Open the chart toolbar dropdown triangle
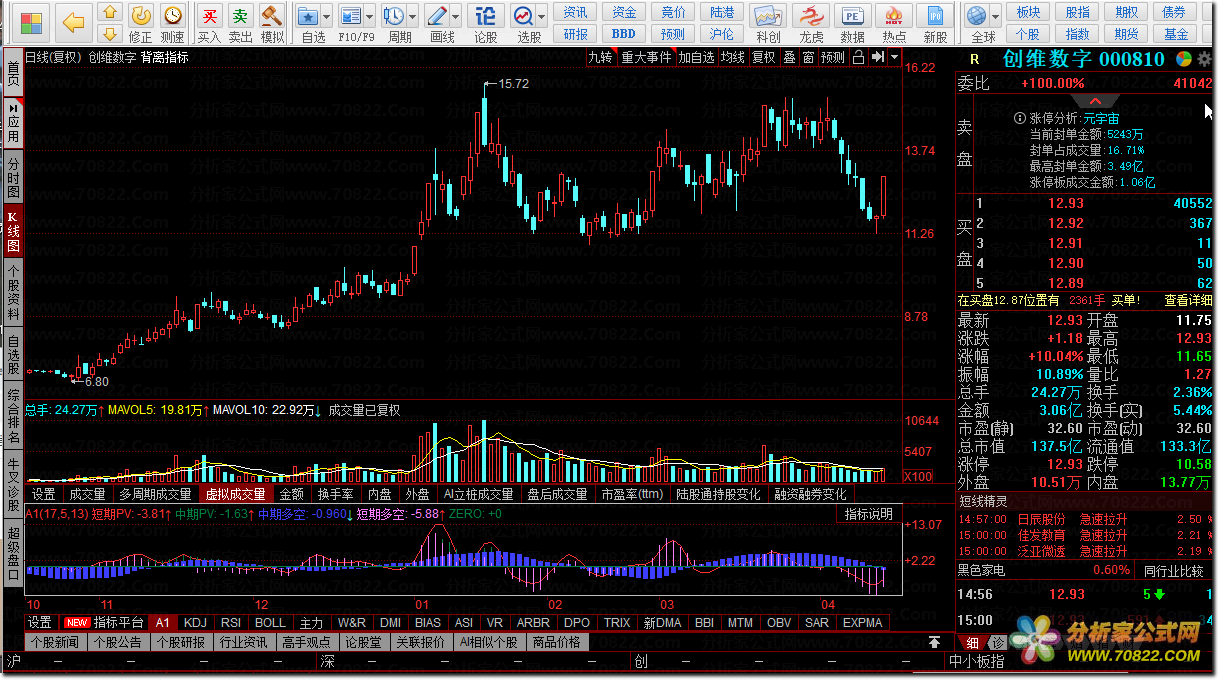Viewport: 1221px width, 681px height. (894, 57)
